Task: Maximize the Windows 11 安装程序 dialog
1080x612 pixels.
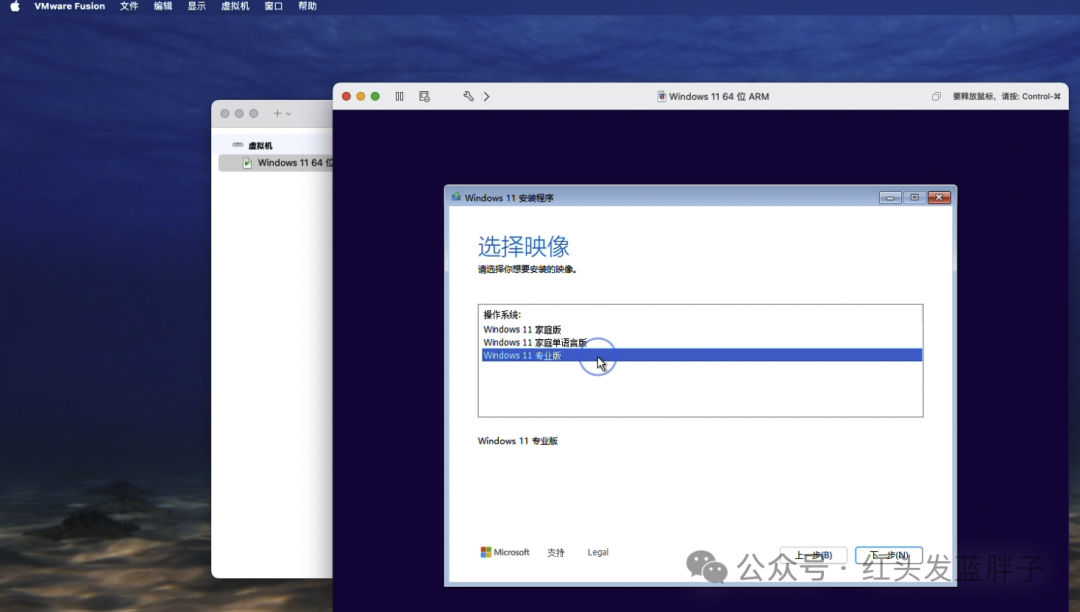Action: pos(914,198)
